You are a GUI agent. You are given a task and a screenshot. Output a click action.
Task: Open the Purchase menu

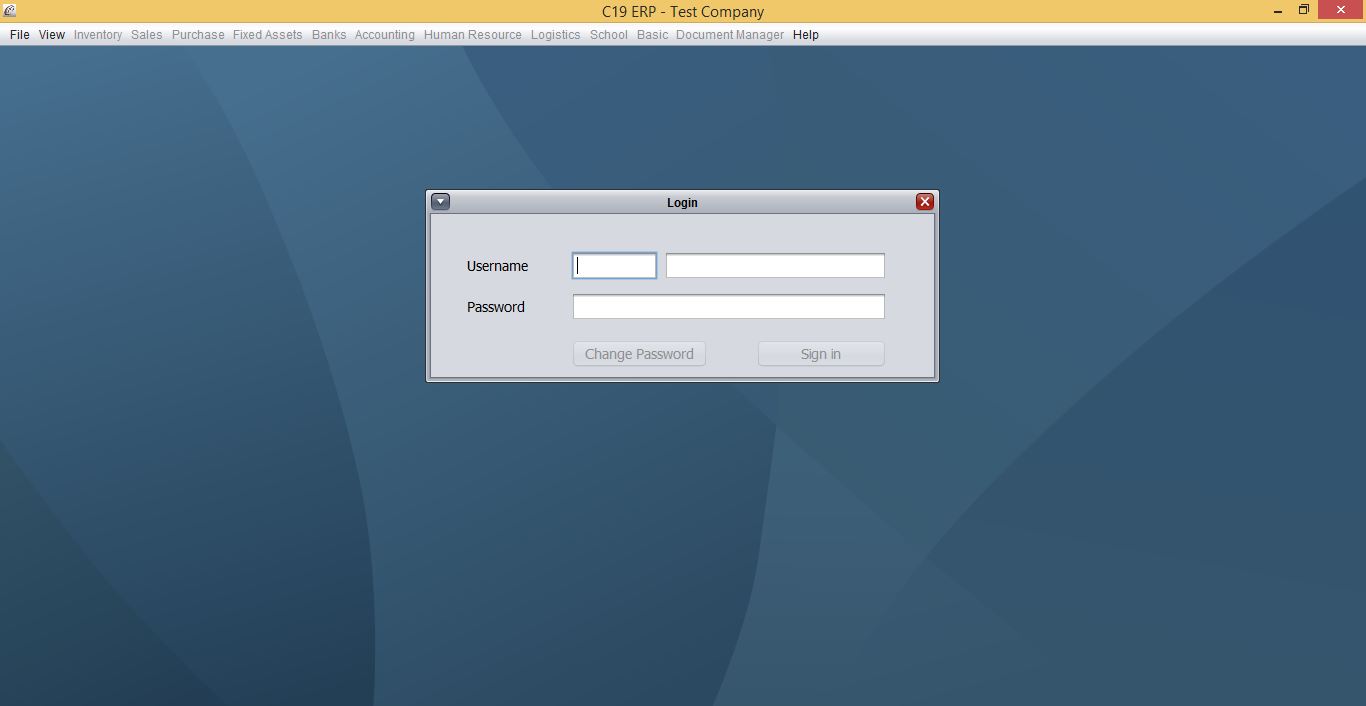tap(198, 35)
